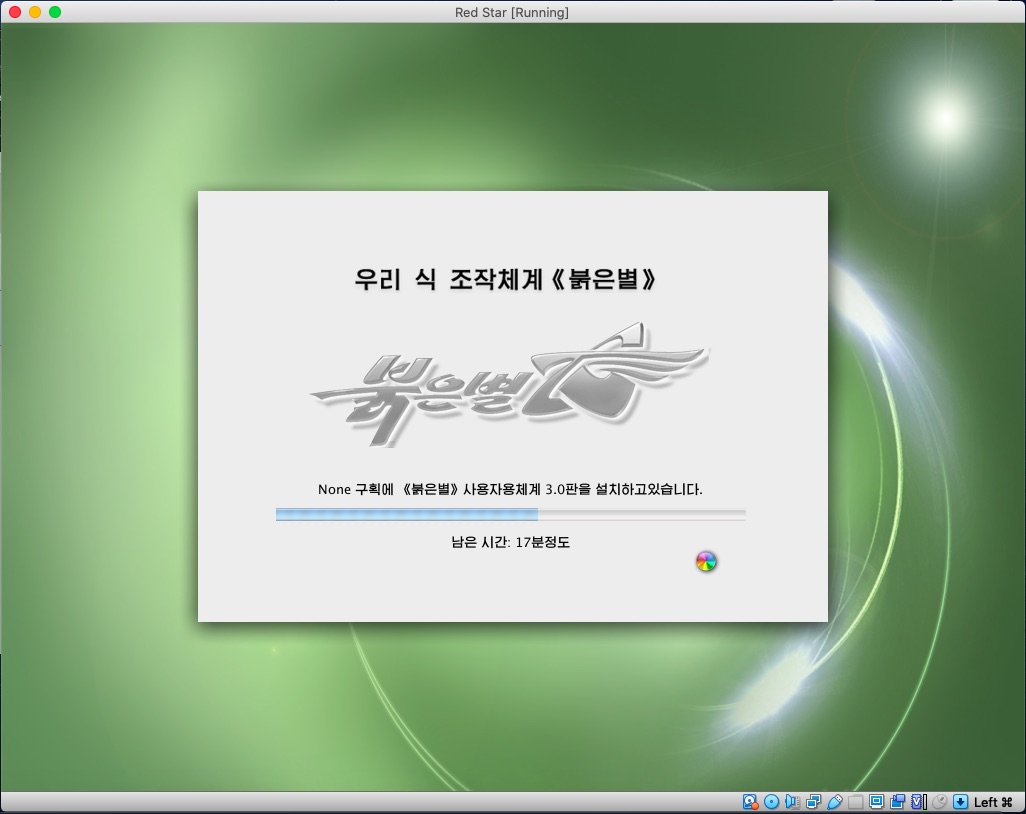
Task: Open the network adapters status icon
Action: tap(813, 802)
